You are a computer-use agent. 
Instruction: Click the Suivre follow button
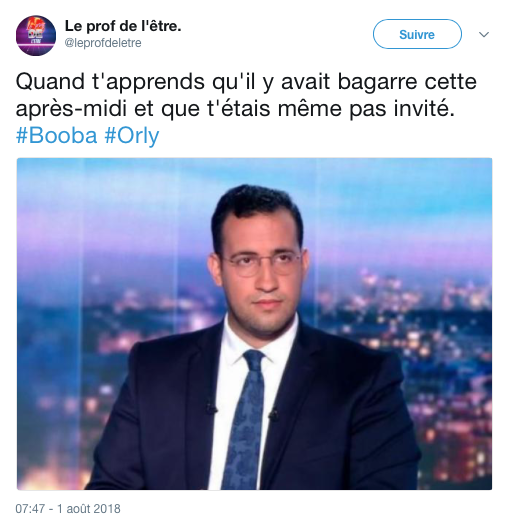point(417,34)
